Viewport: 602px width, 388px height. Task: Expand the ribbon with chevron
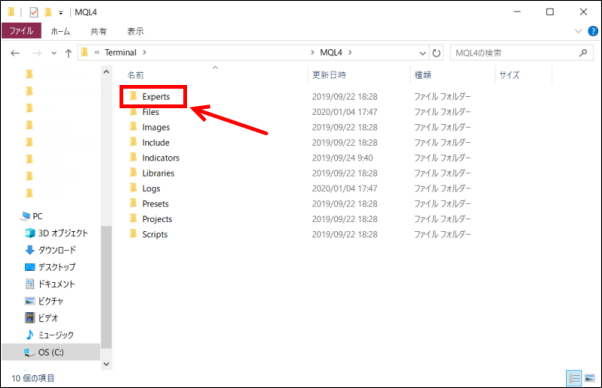(x=578, y=31)
